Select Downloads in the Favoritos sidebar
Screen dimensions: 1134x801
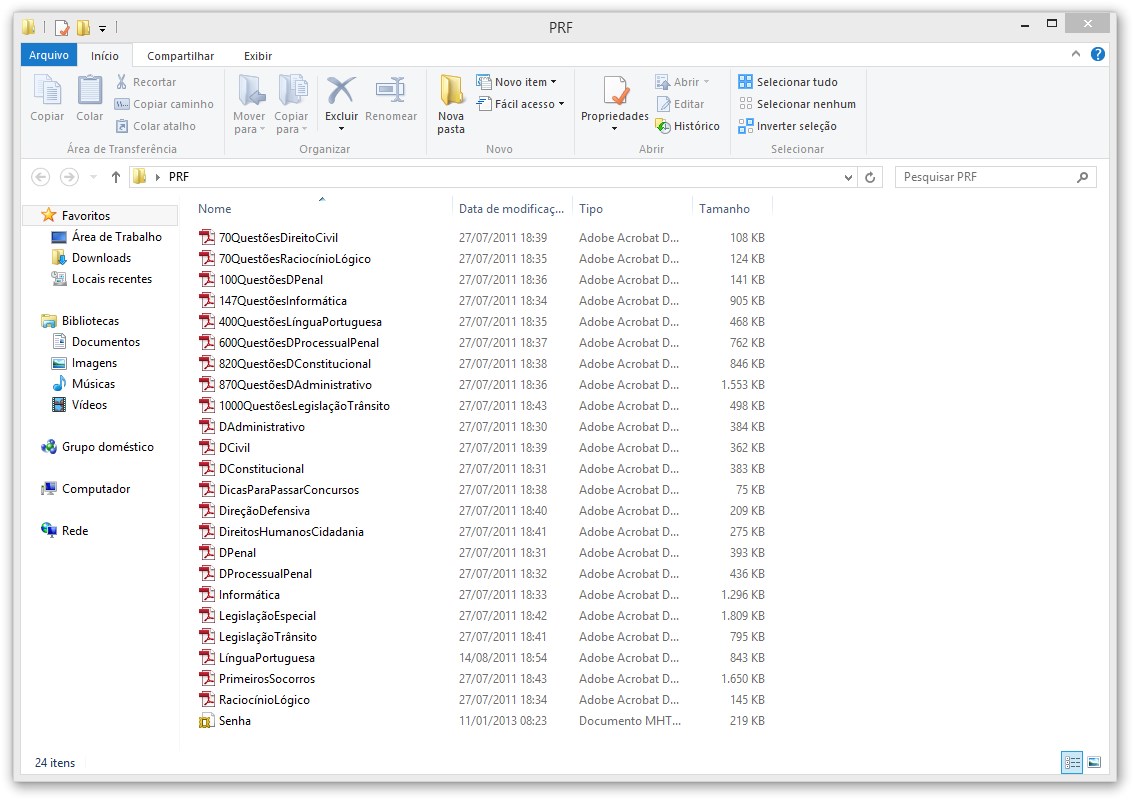(x=101, y=258)
